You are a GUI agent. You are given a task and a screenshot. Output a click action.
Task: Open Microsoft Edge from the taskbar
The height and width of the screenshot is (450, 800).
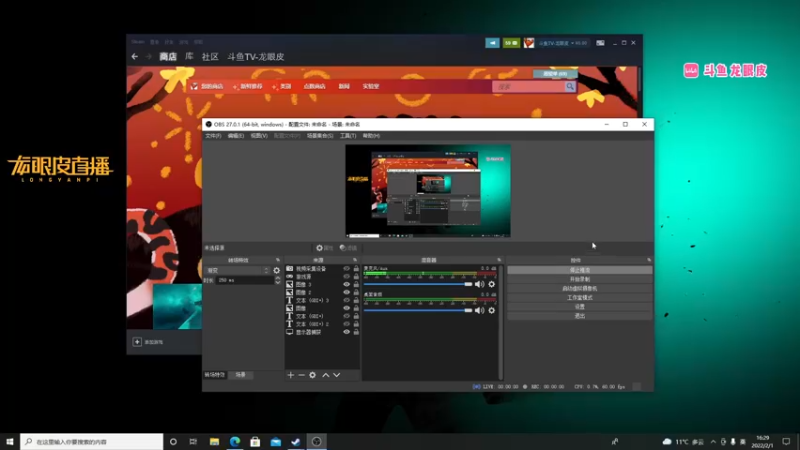click(x=235, y=441)
